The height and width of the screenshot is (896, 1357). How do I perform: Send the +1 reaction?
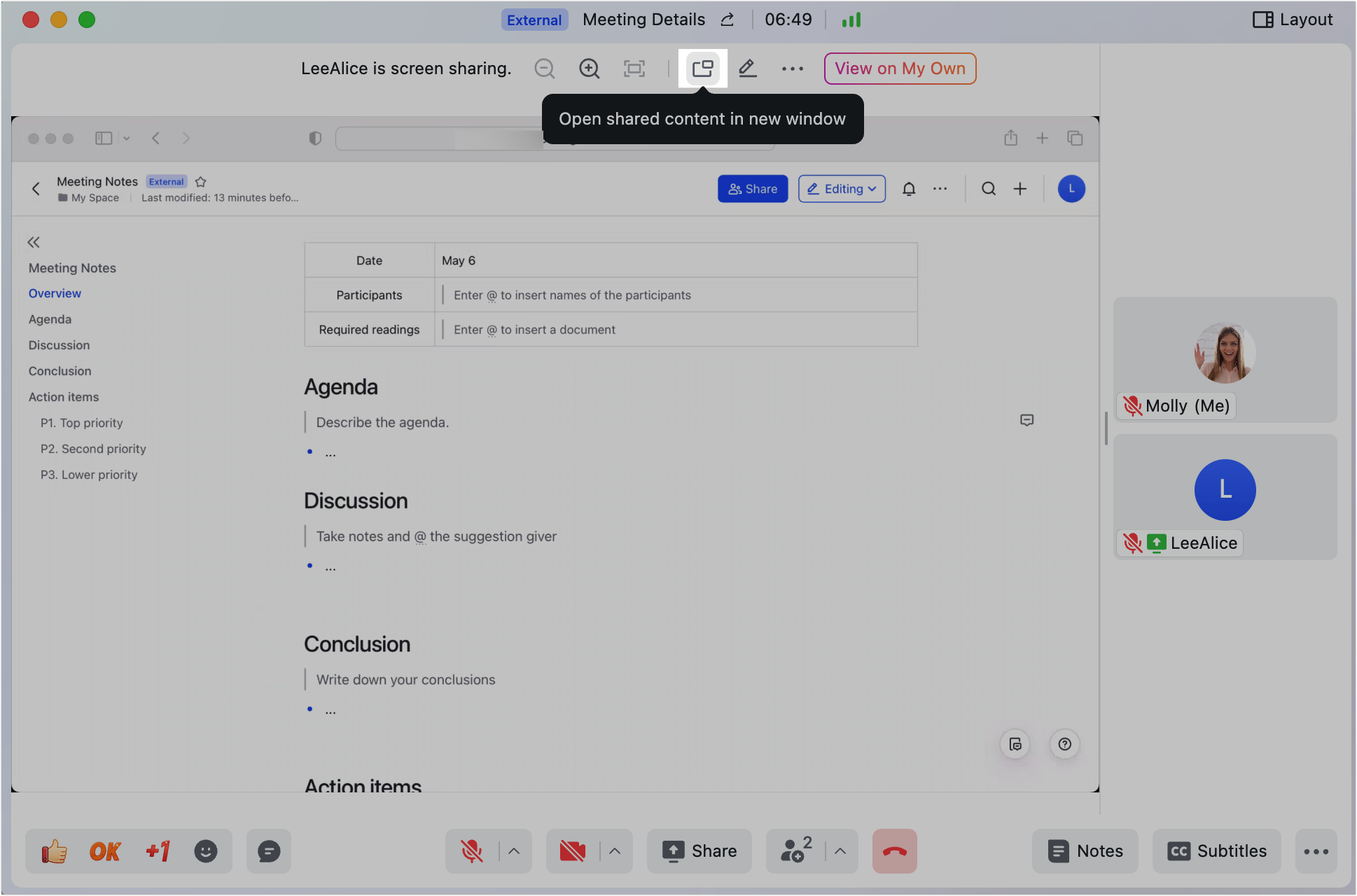coord(158,851)
